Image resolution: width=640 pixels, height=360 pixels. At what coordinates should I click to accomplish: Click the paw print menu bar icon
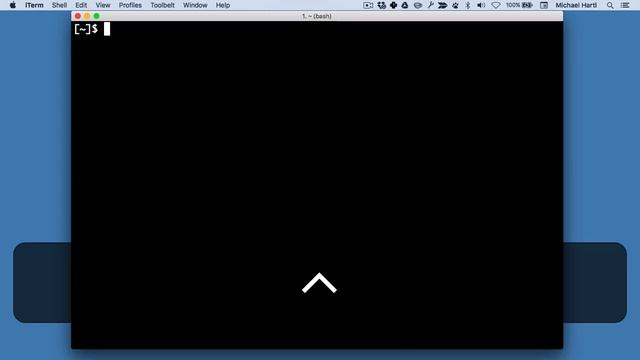point(455,5)
